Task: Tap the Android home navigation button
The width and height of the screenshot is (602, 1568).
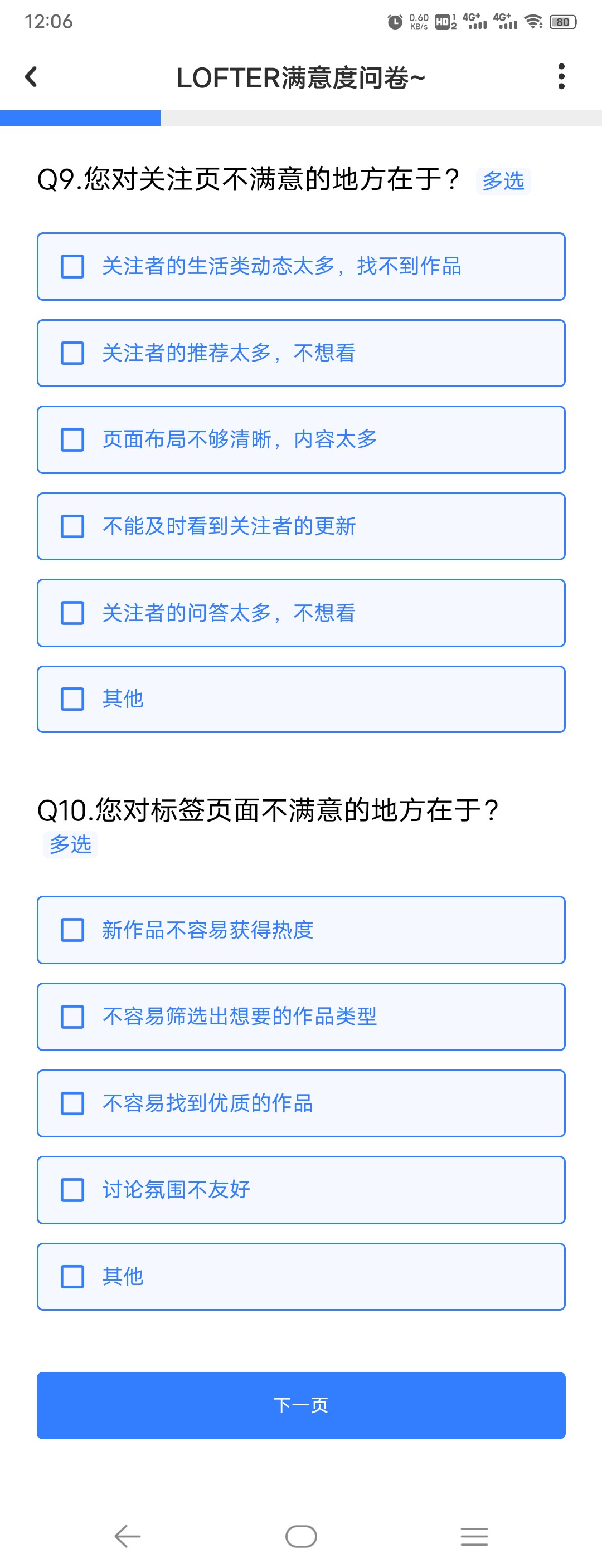Action: (301, 1536)
